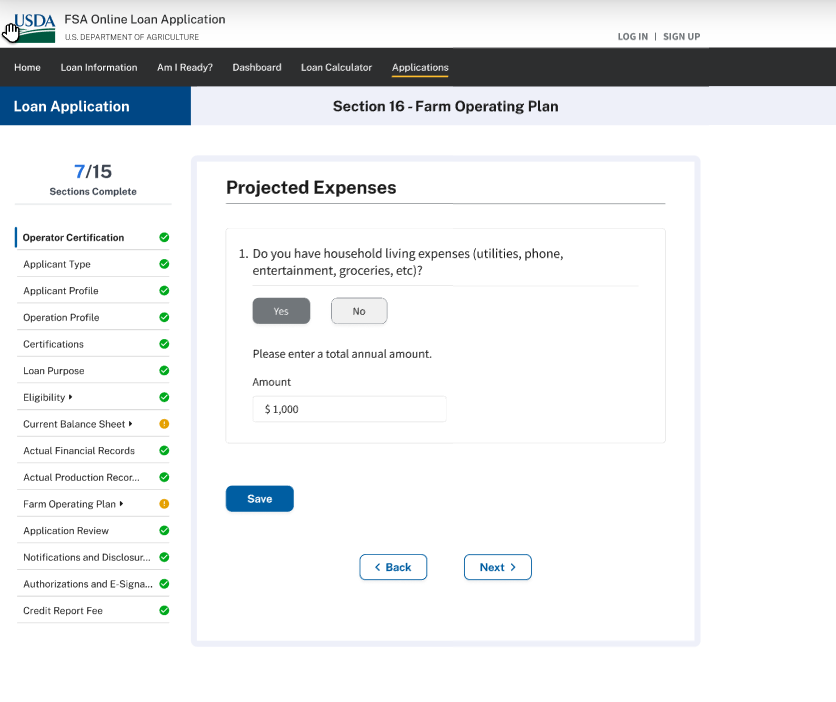Expand the Current Balance Sheet section
Screen dimensions: 836x702
(131, 424)
